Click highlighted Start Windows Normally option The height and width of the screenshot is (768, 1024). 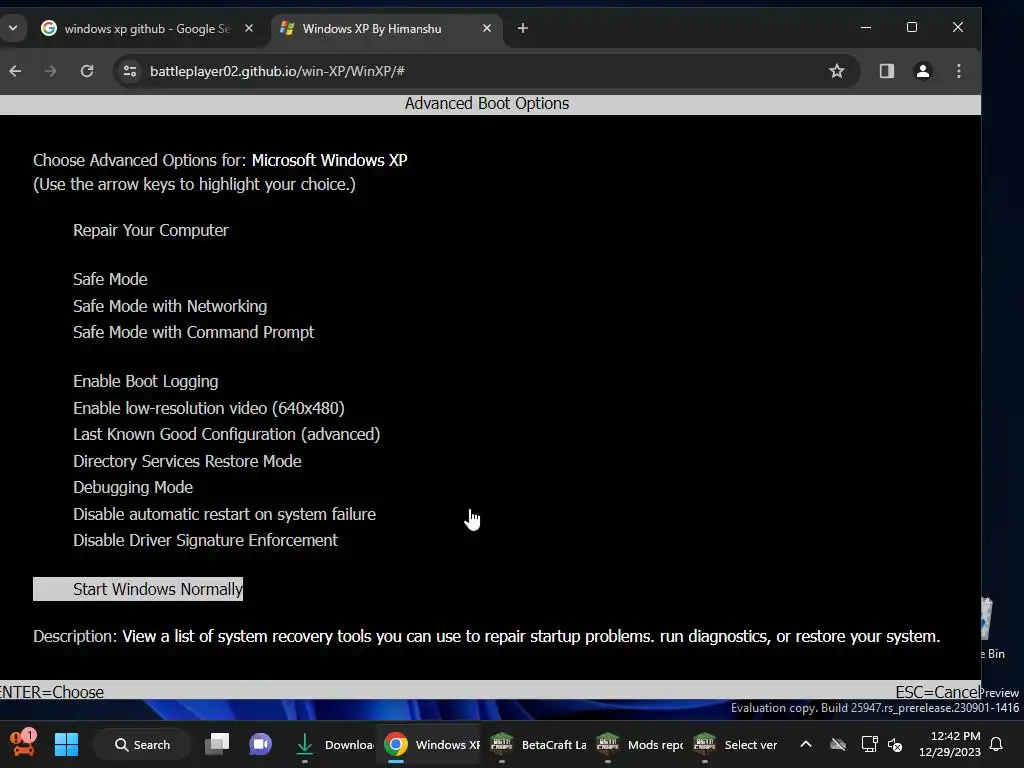pos(138,589)
